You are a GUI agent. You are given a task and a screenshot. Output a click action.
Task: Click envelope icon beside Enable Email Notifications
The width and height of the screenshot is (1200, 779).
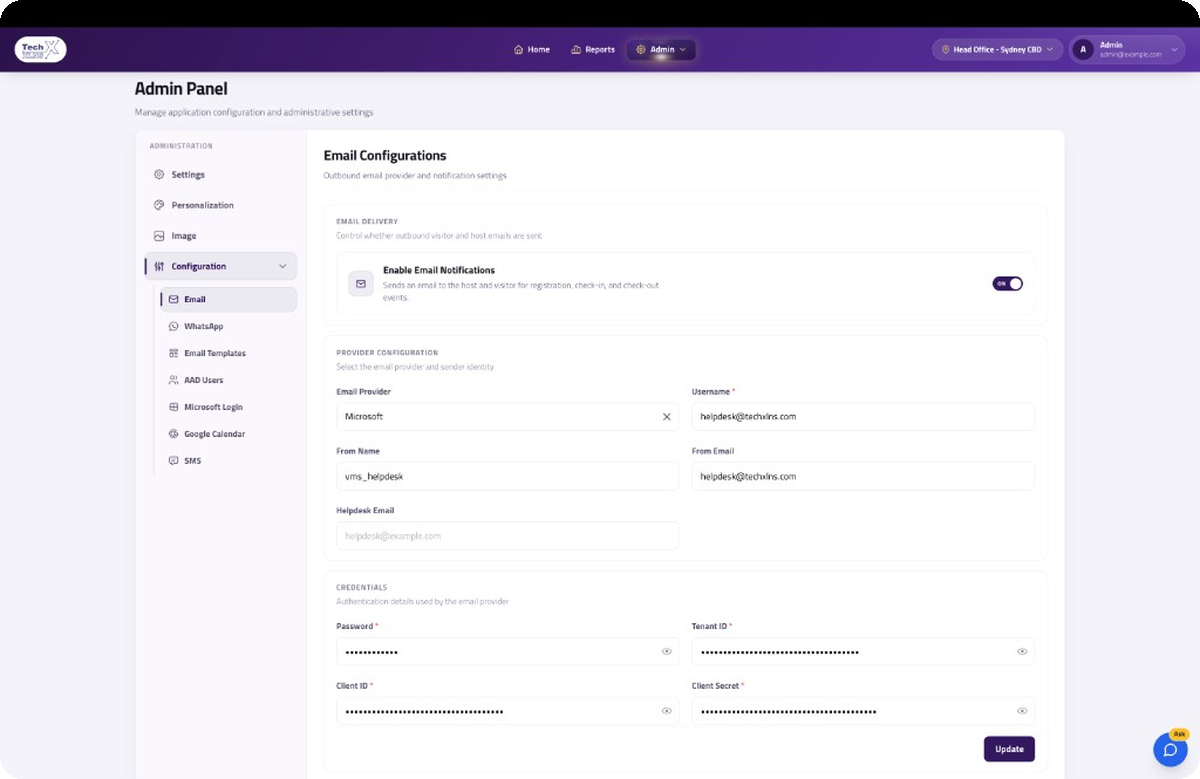tap(361, 284)
